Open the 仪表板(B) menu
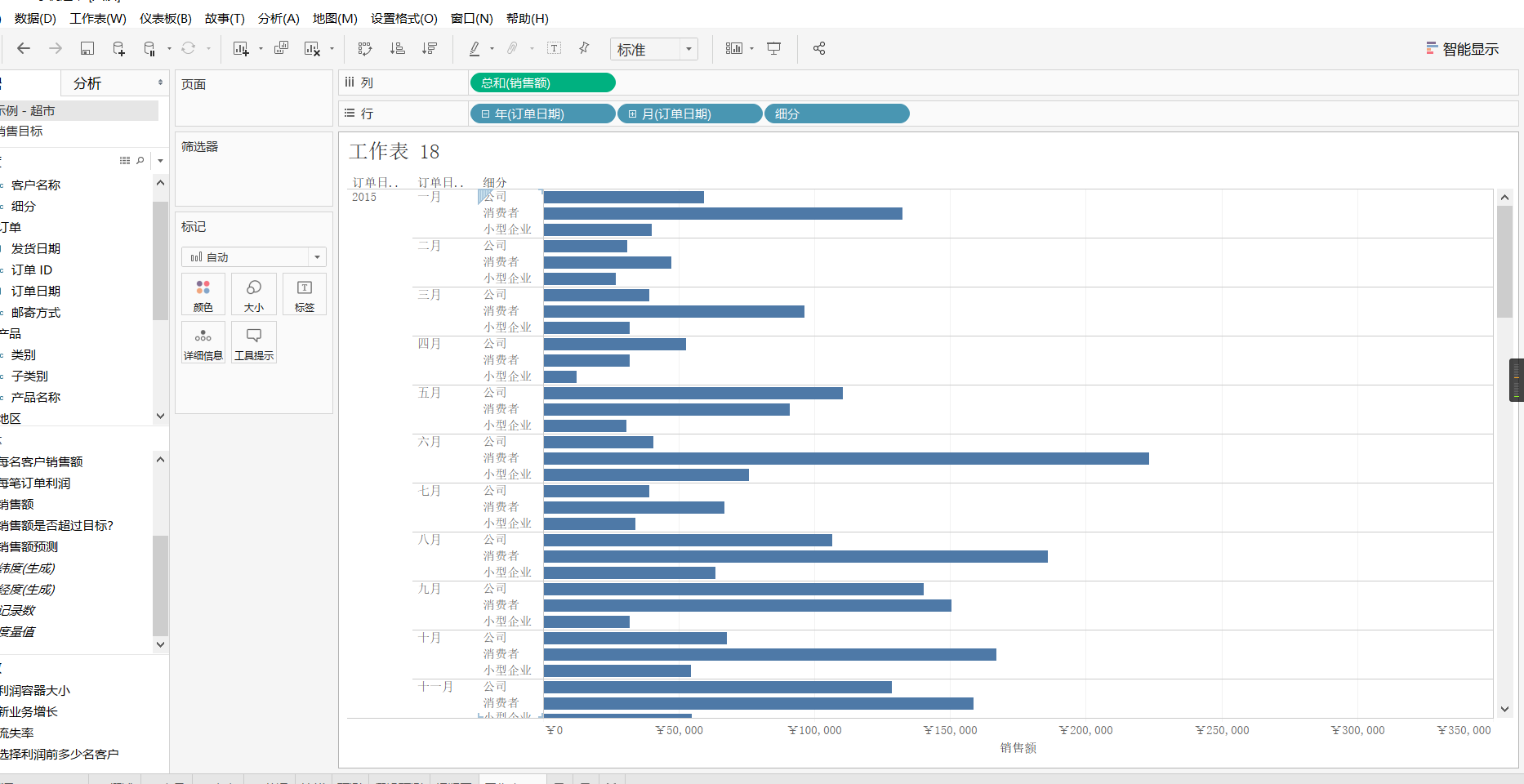Viewport: 1524px width, 784px height. [166, 18]
